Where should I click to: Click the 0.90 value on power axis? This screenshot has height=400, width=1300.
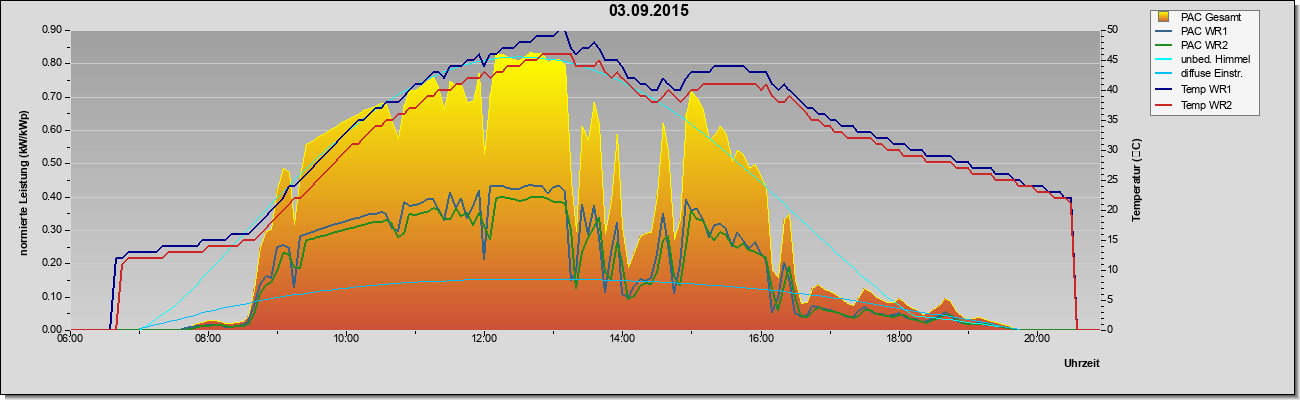pos(53,30)
